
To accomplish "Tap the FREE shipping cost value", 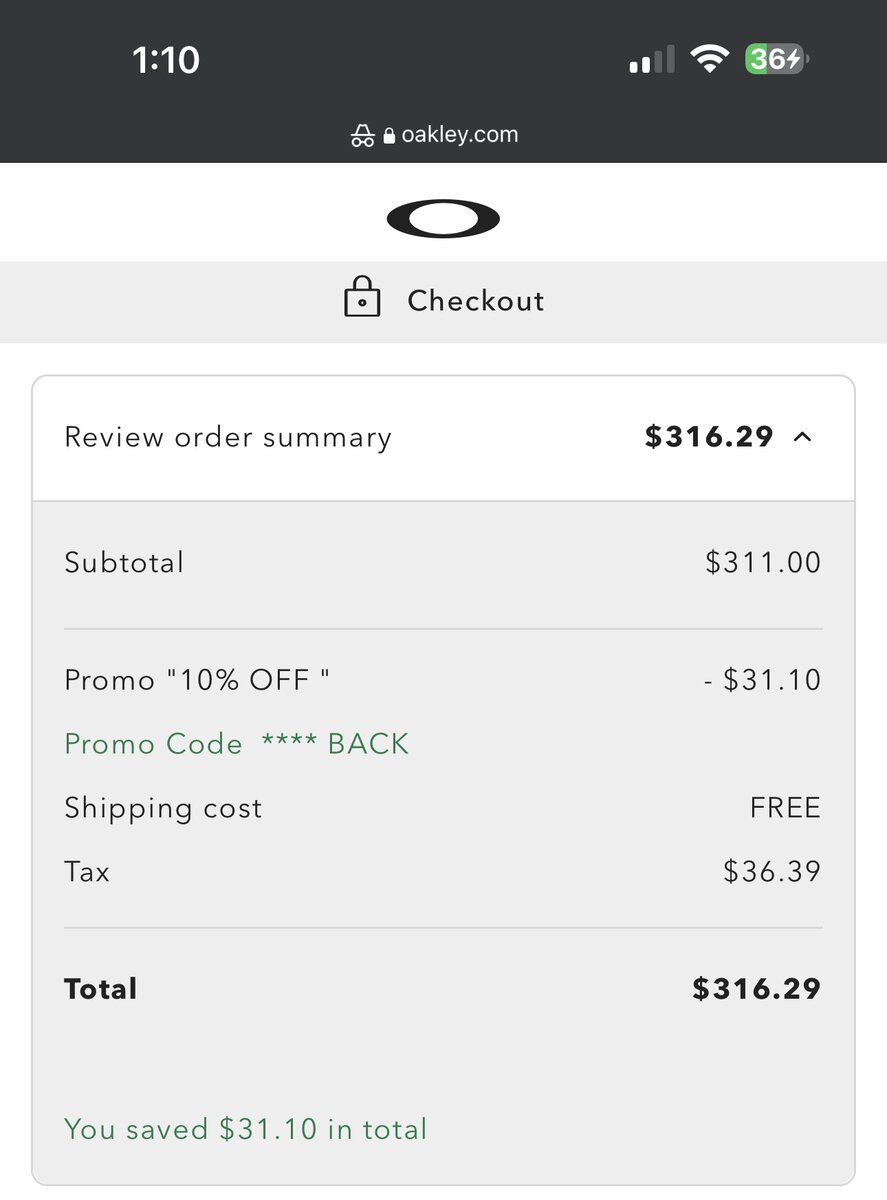I will (x=785, y=808).
